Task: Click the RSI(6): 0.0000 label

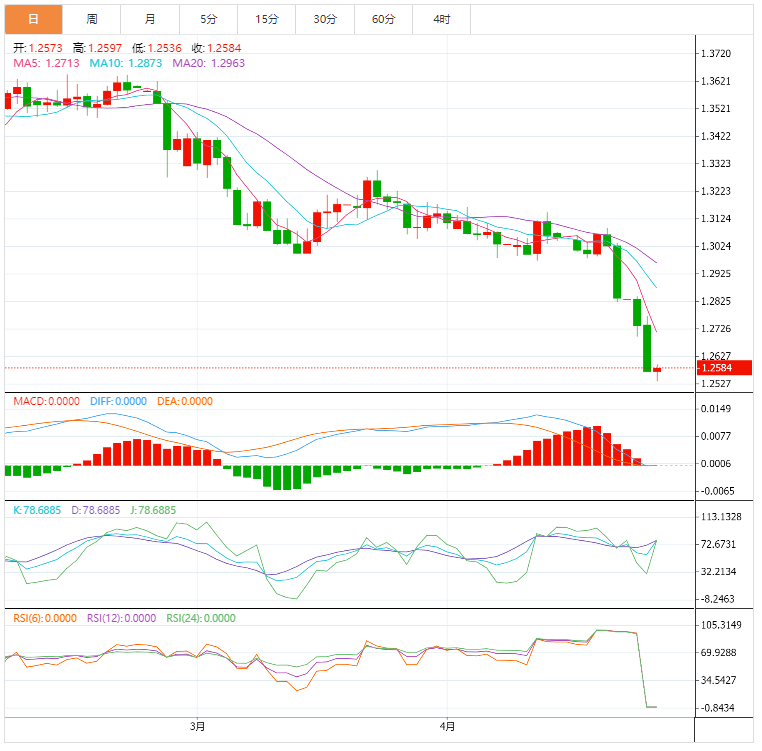Action: click(45, 618)
